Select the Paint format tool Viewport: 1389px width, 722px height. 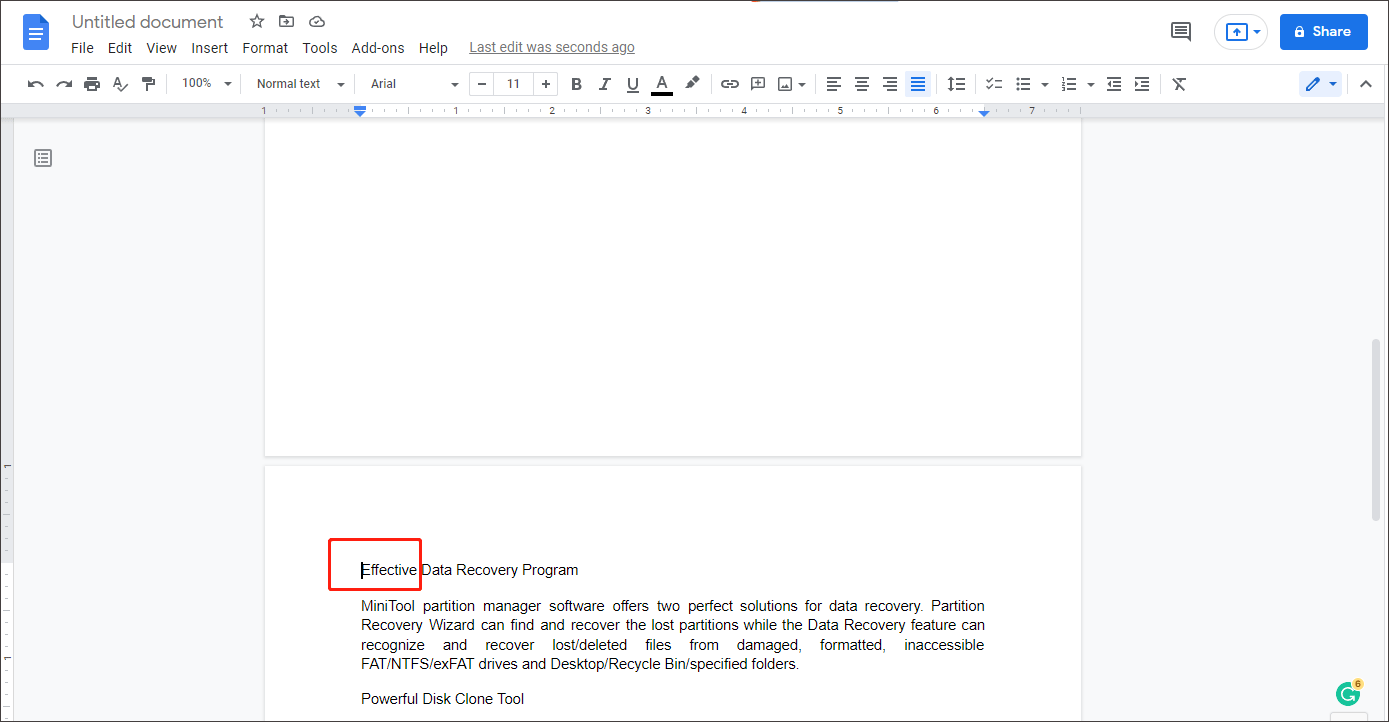148,84
